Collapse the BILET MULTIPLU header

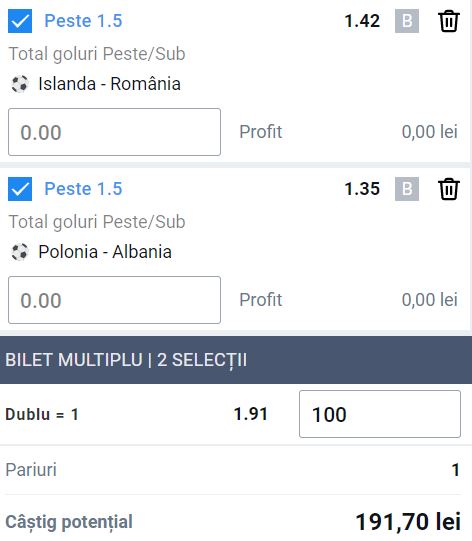(x=236, y=360)
